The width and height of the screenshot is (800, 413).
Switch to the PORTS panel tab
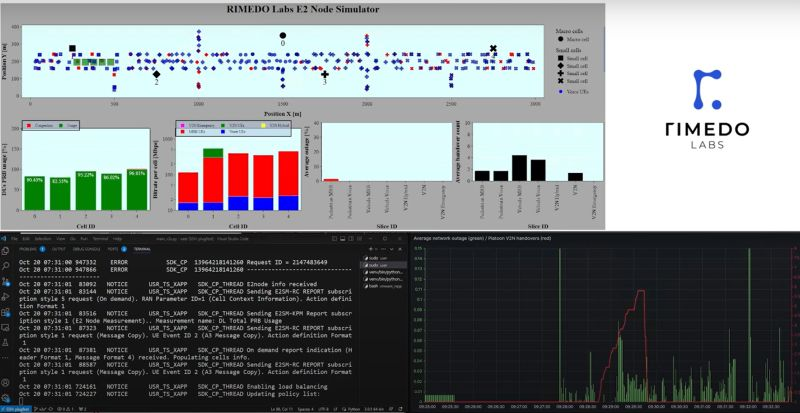(x=113, y=249)
